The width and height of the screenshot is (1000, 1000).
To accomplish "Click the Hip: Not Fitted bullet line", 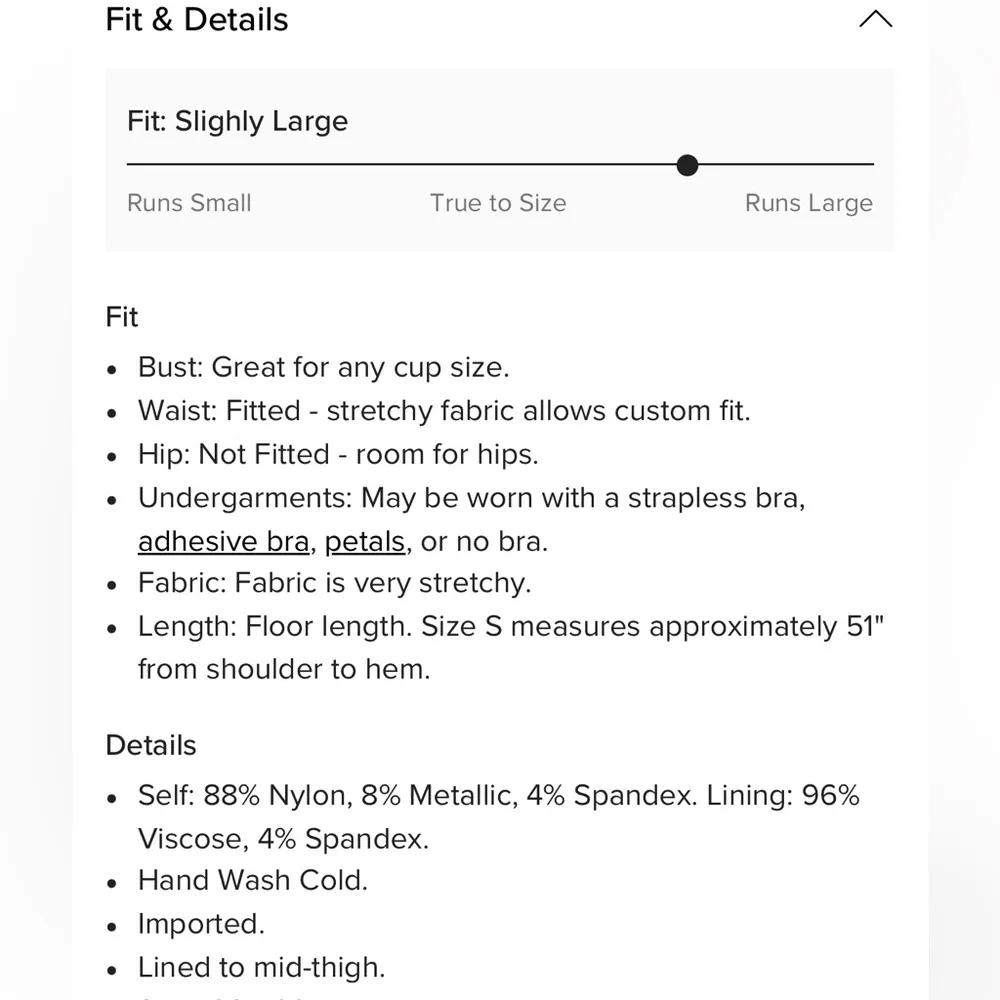I will pos(338,454).
